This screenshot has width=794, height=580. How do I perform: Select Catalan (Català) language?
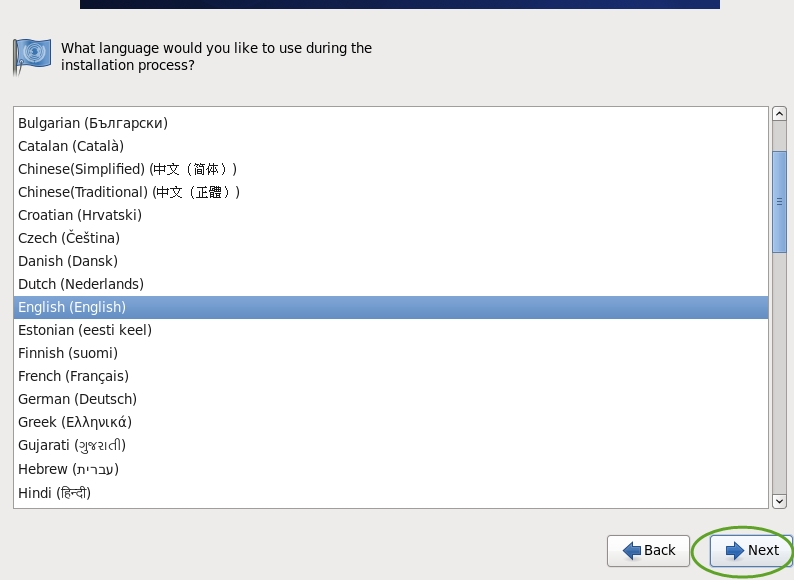point(391,146)
